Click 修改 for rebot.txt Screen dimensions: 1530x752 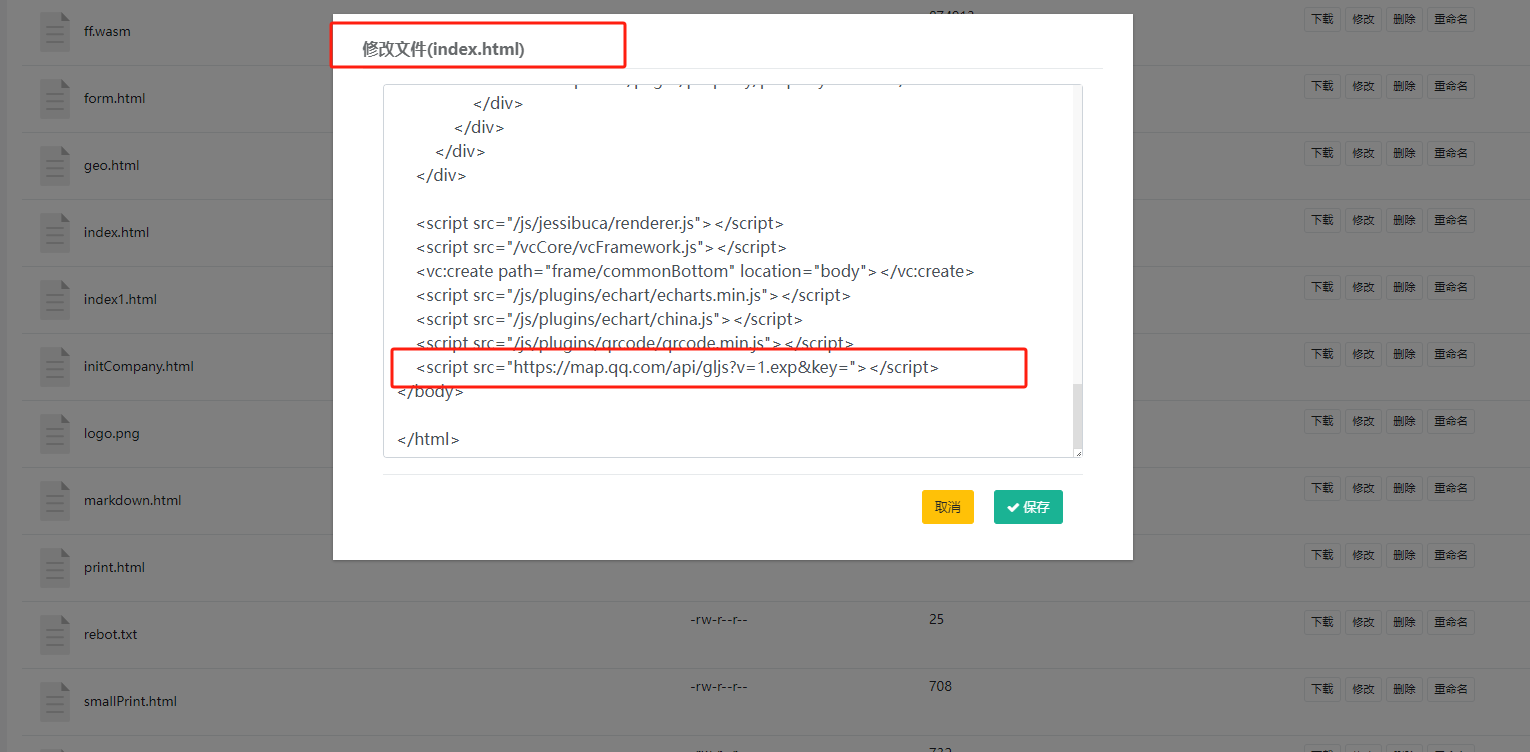click(x=1363, y=622)
